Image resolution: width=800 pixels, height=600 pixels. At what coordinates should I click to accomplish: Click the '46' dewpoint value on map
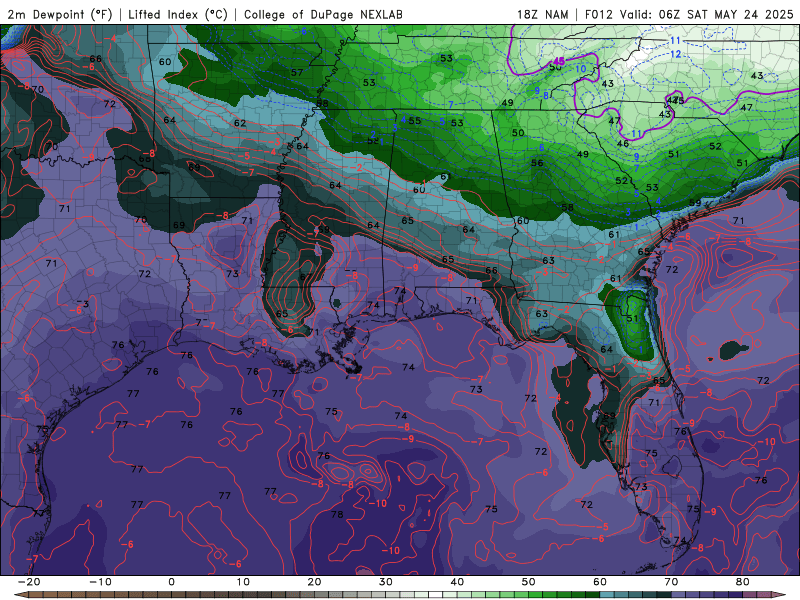623,143
